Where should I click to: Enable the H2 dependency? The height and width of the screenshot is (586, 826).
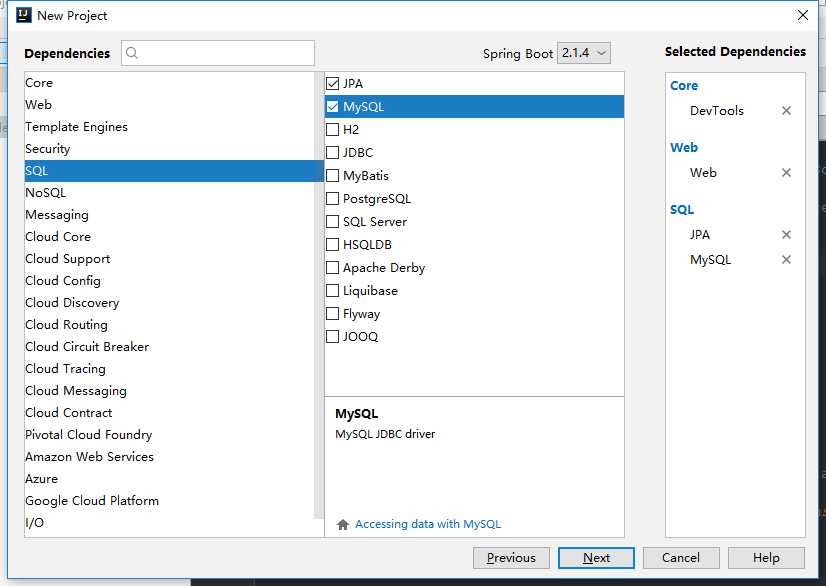pyautogui.click(x=332, y=130)
